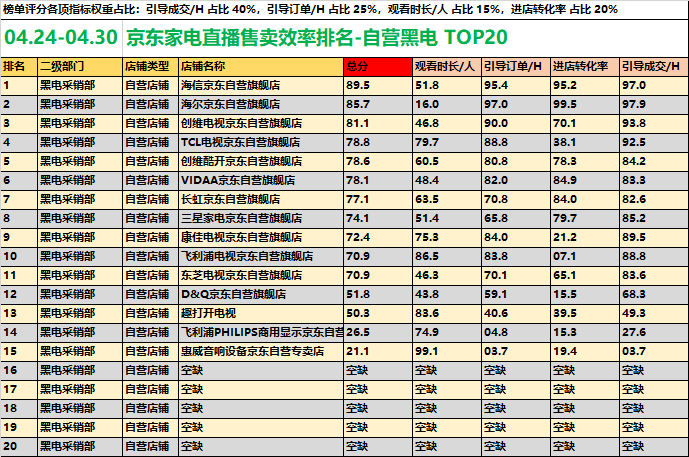689x457 pixels.
Task: Click total score 77.1 for 长虹
Action: (x=378, y=199)
